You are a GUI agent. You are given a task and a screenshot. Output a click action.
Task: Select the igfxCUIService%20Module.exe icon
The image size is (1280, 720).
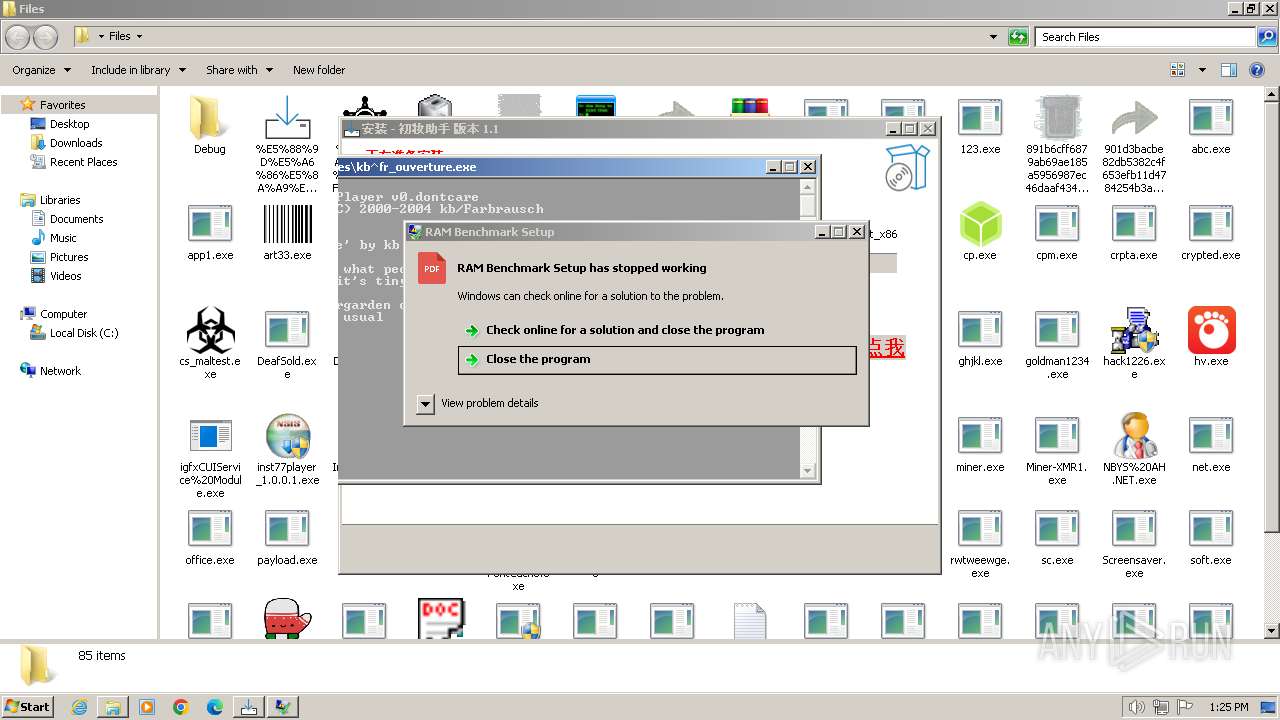tap(210, 437)
